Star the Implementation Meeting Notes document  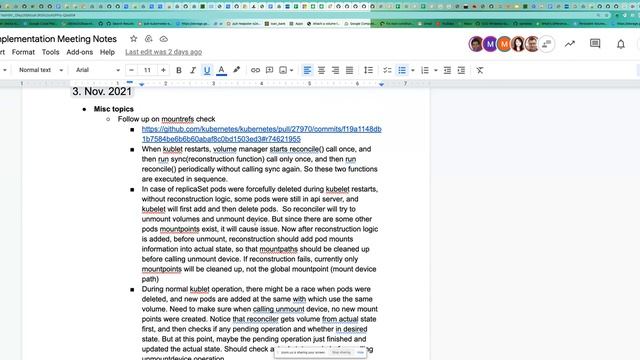tap(133, 39)
